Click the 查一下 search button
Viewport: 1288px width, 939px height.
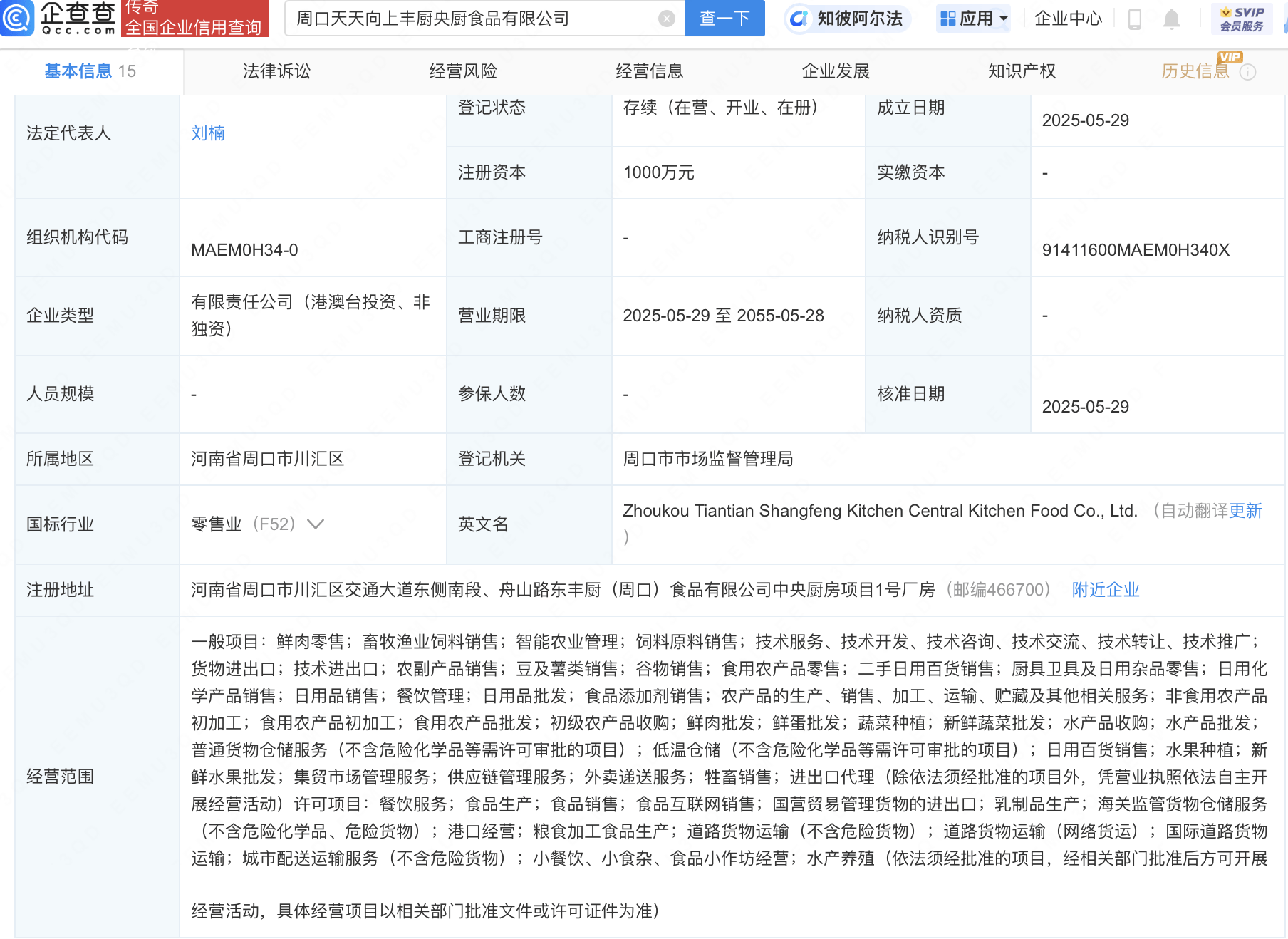pyautogui.click(x=724, y=19)
